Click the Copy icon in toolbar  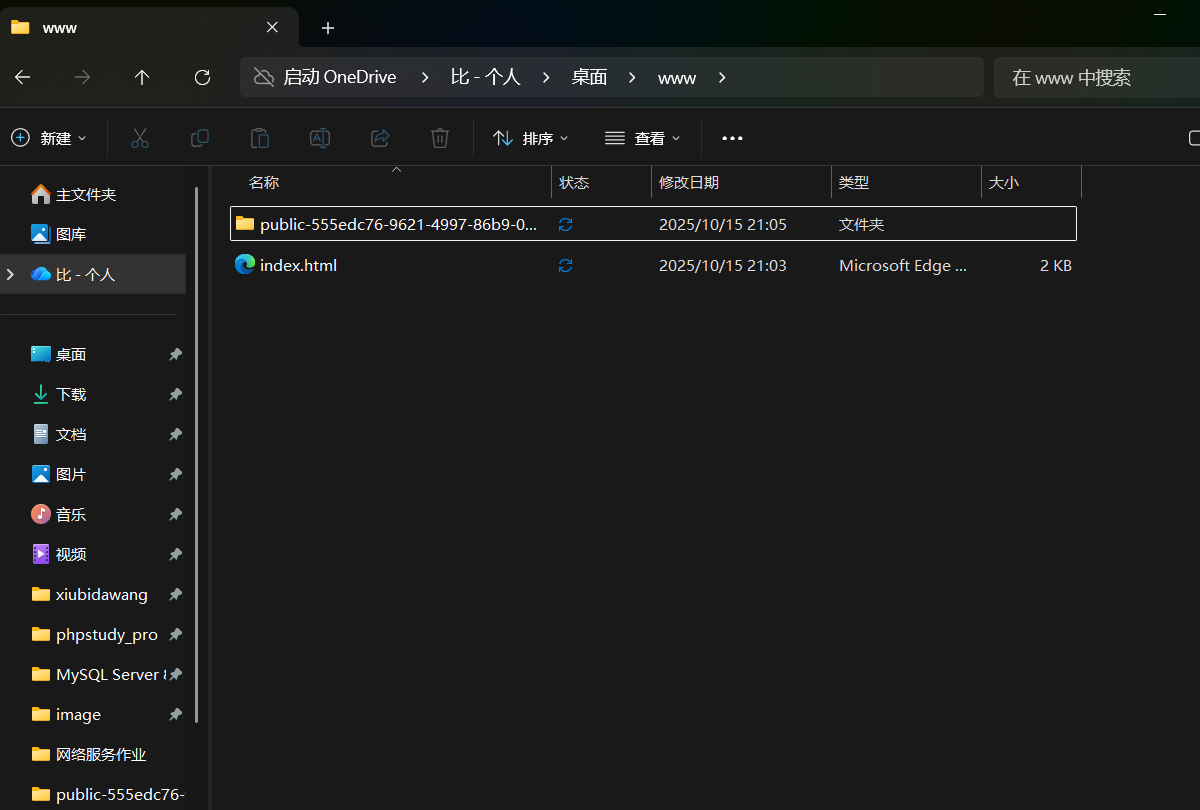(x=200, y=138)
